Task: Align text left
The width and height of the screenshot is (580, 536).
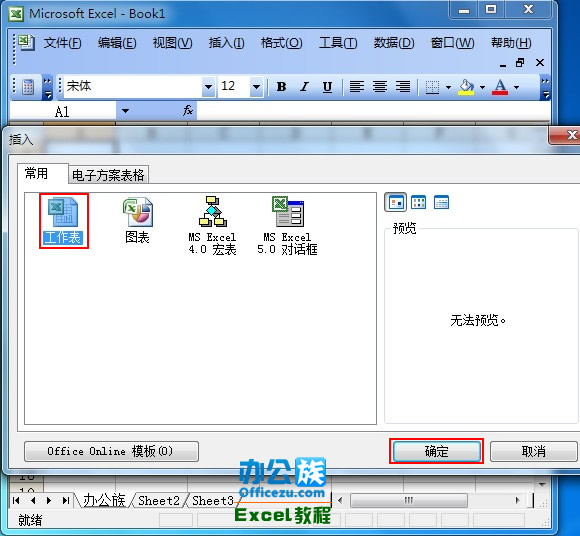Action: click(357, 87)
